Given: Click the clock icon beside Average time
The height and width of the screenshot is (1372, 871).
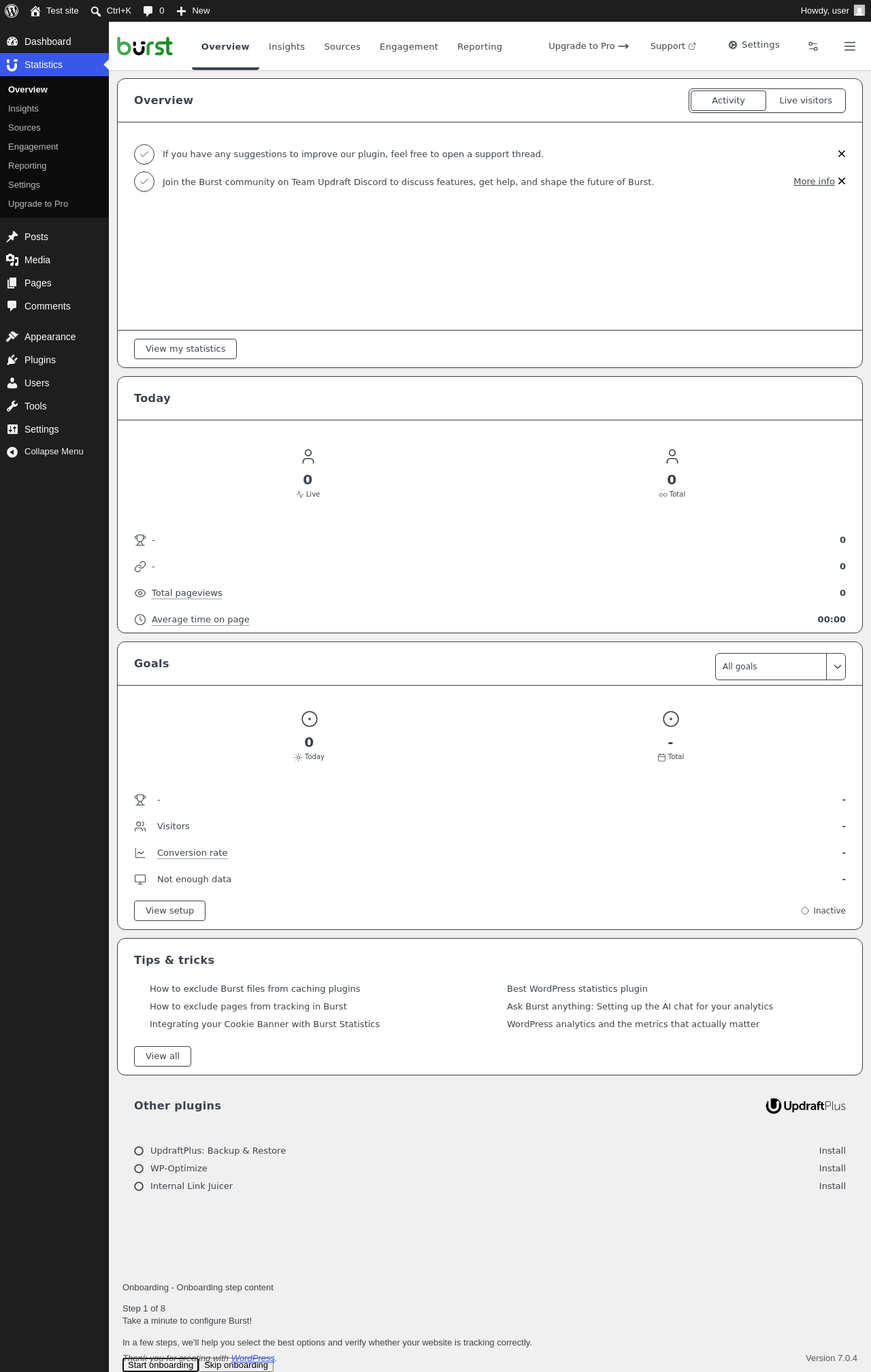Looking at the screenshot, I should coord(140,620).
